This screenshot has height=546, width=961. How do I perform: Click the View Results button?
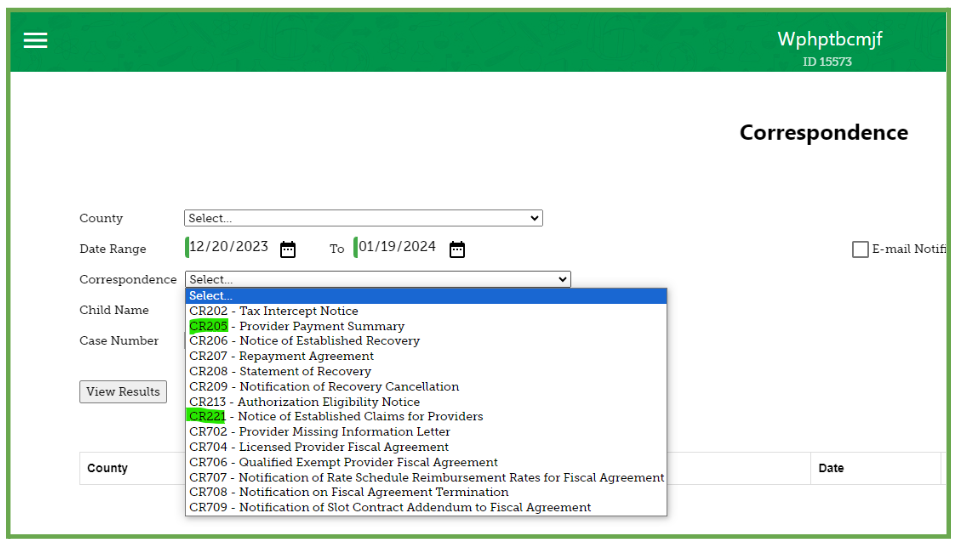pos(123,392)
